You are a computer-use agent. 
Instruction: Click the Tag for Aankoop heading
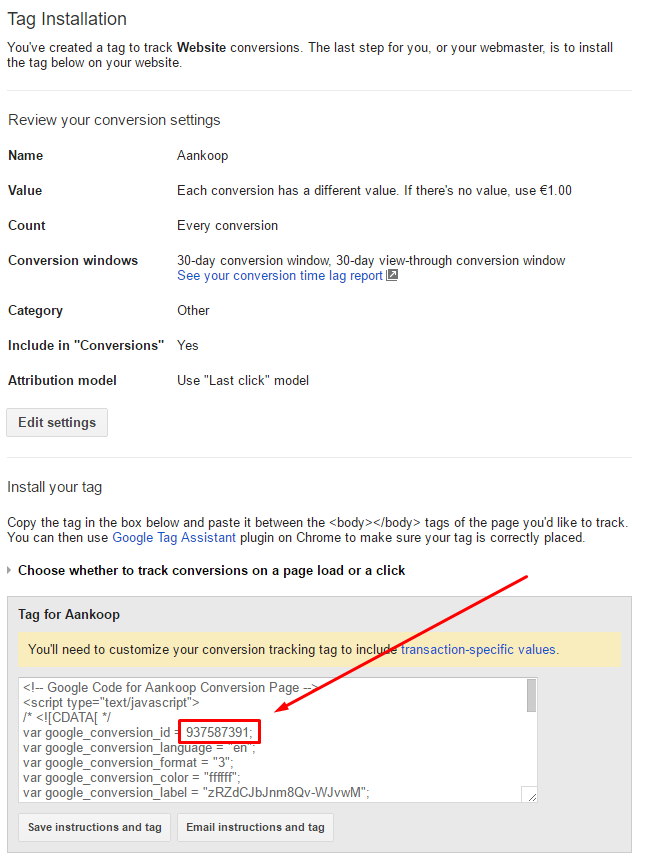[x=69, y=614]
